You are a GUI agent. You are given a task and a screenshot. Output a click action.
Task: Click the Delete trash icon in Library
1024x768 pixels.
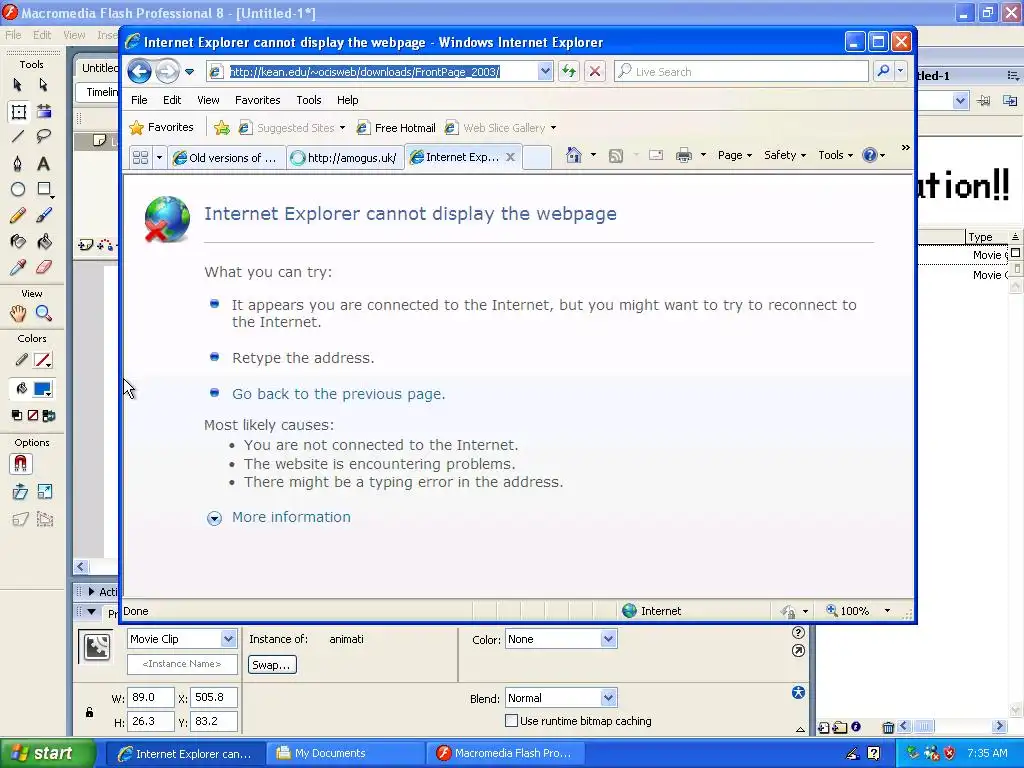888,727
